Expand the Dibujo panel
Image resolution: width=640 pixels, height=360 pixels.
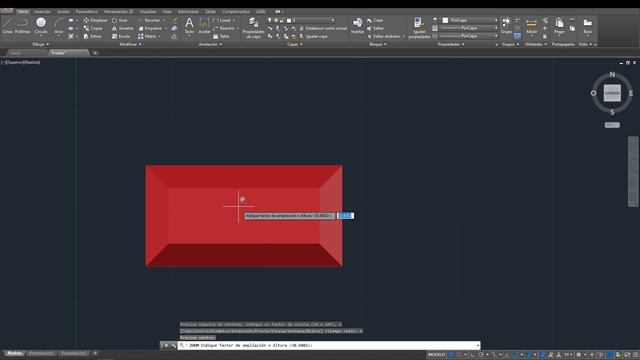tap(40, 44)
